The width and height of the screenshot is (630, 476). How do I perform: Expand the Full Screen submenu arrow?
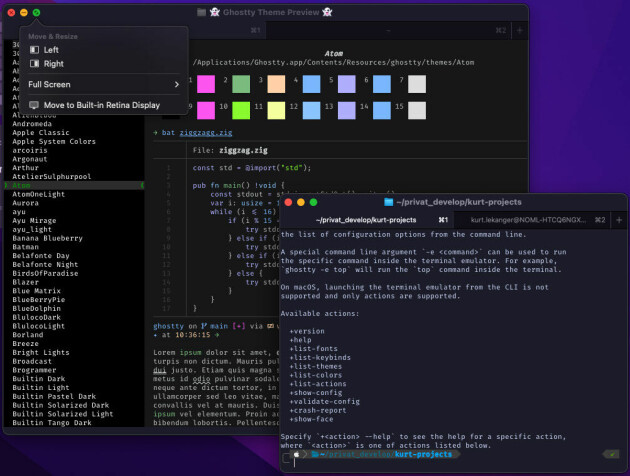tap(177, 84)
